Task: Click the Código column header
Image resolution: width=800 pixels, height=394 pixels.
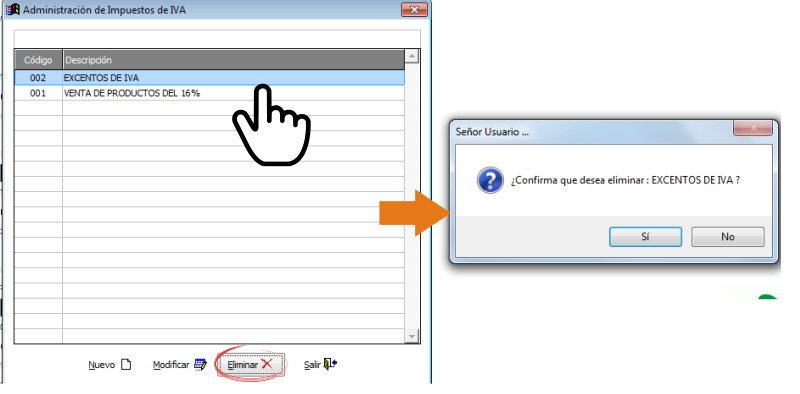Action: pos(38,60)
